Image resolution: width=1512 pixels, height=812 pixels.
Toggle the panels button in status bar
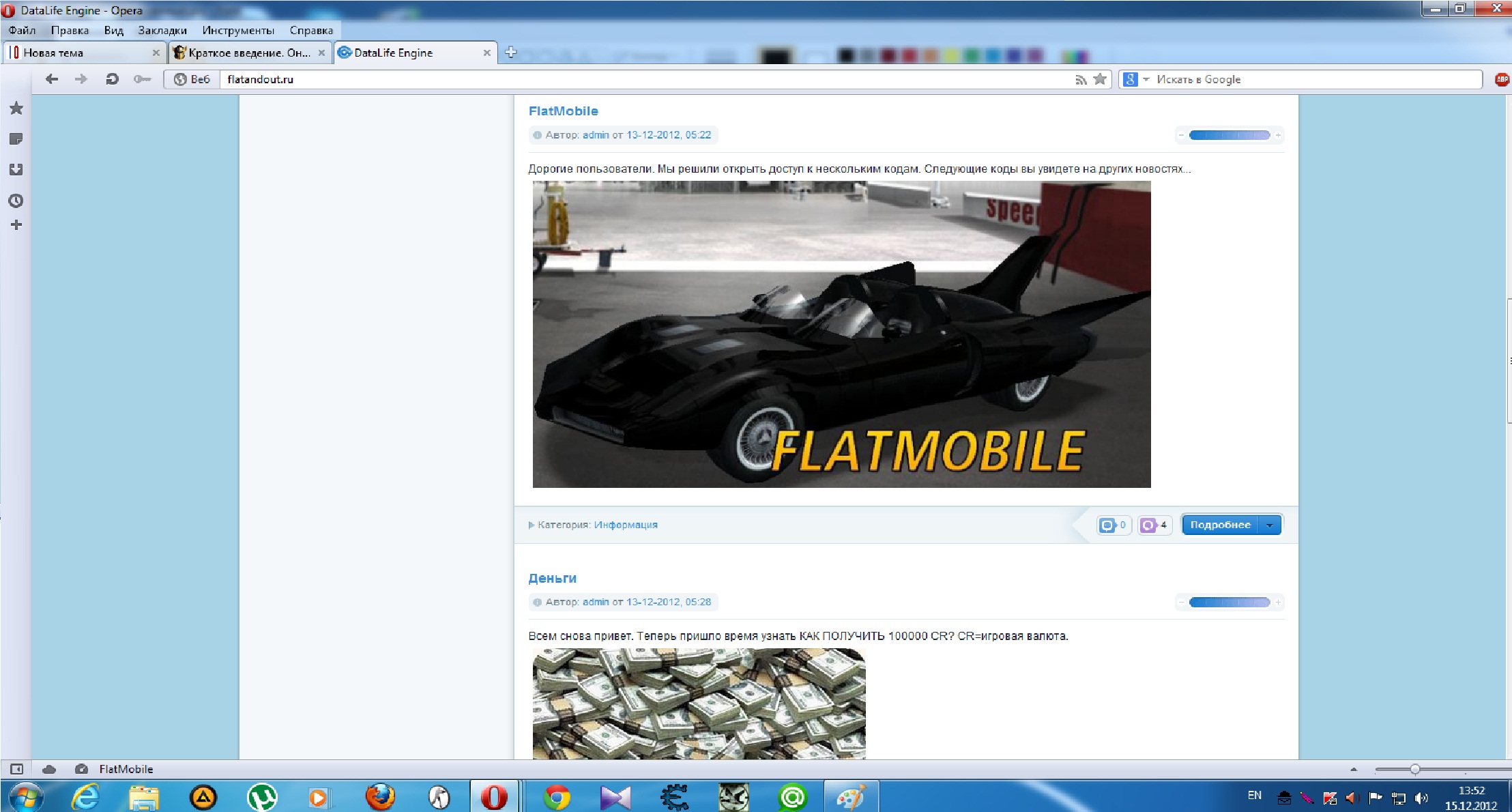point(17,769)
